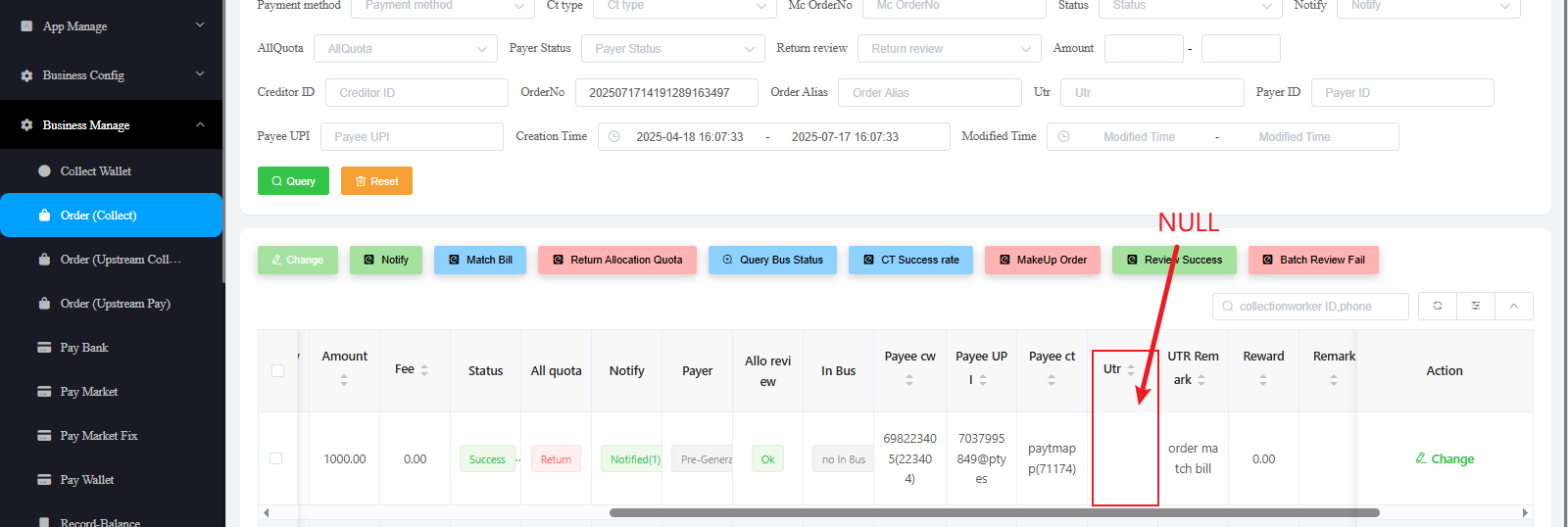Go to Pay Market in the sidebar
Viewport: 1568px width, 527px height.
click(x=89, y=392)
